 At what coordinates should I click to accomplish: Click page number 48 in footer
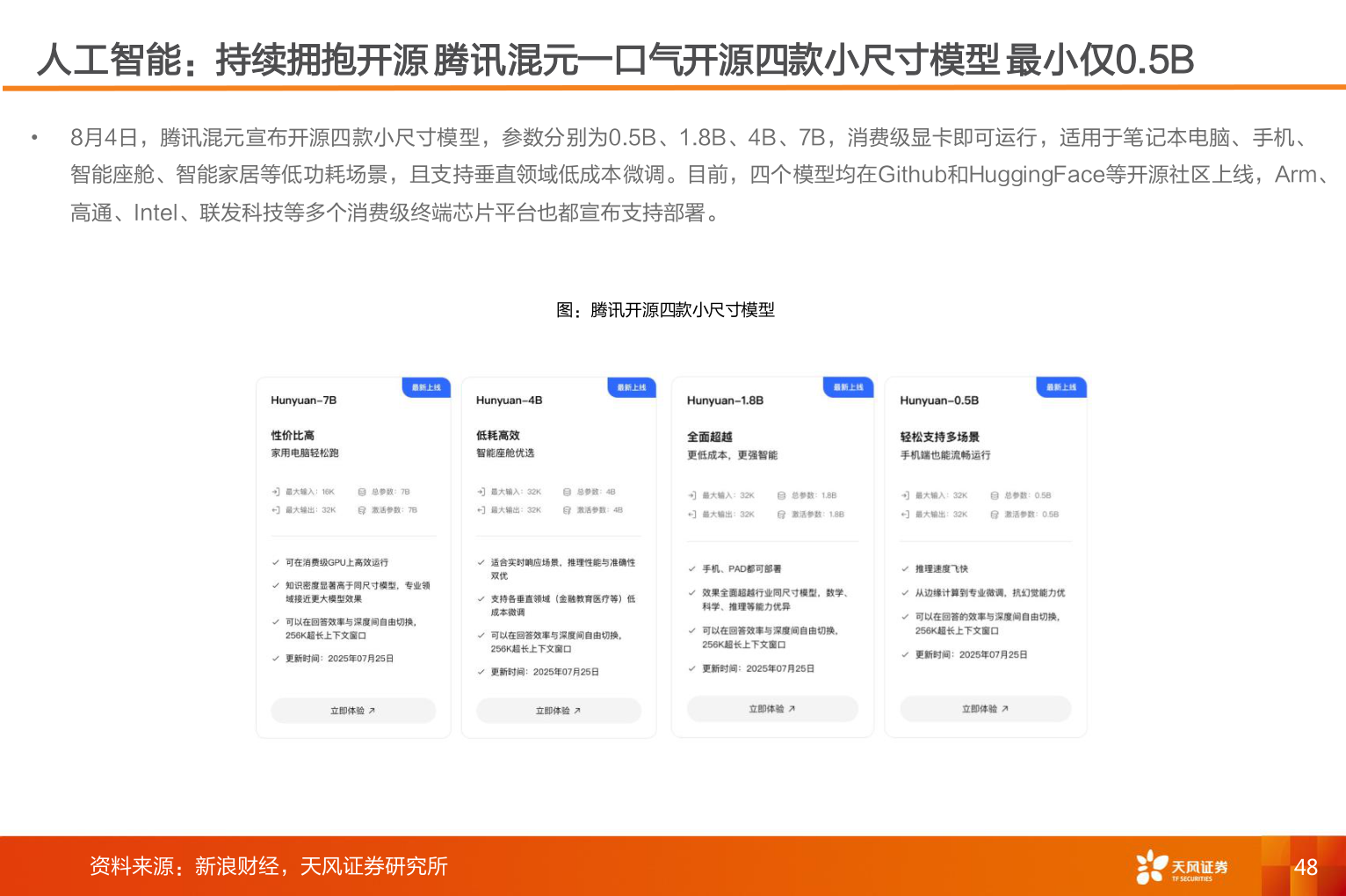click(x=1306, y=868)
